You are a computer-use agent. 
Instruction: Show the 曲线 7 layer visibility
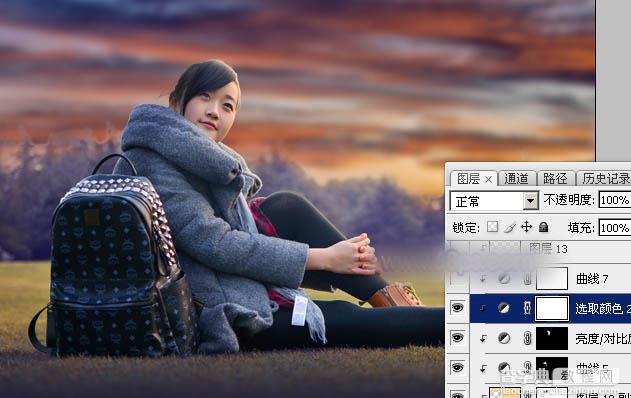coord(458,278)
